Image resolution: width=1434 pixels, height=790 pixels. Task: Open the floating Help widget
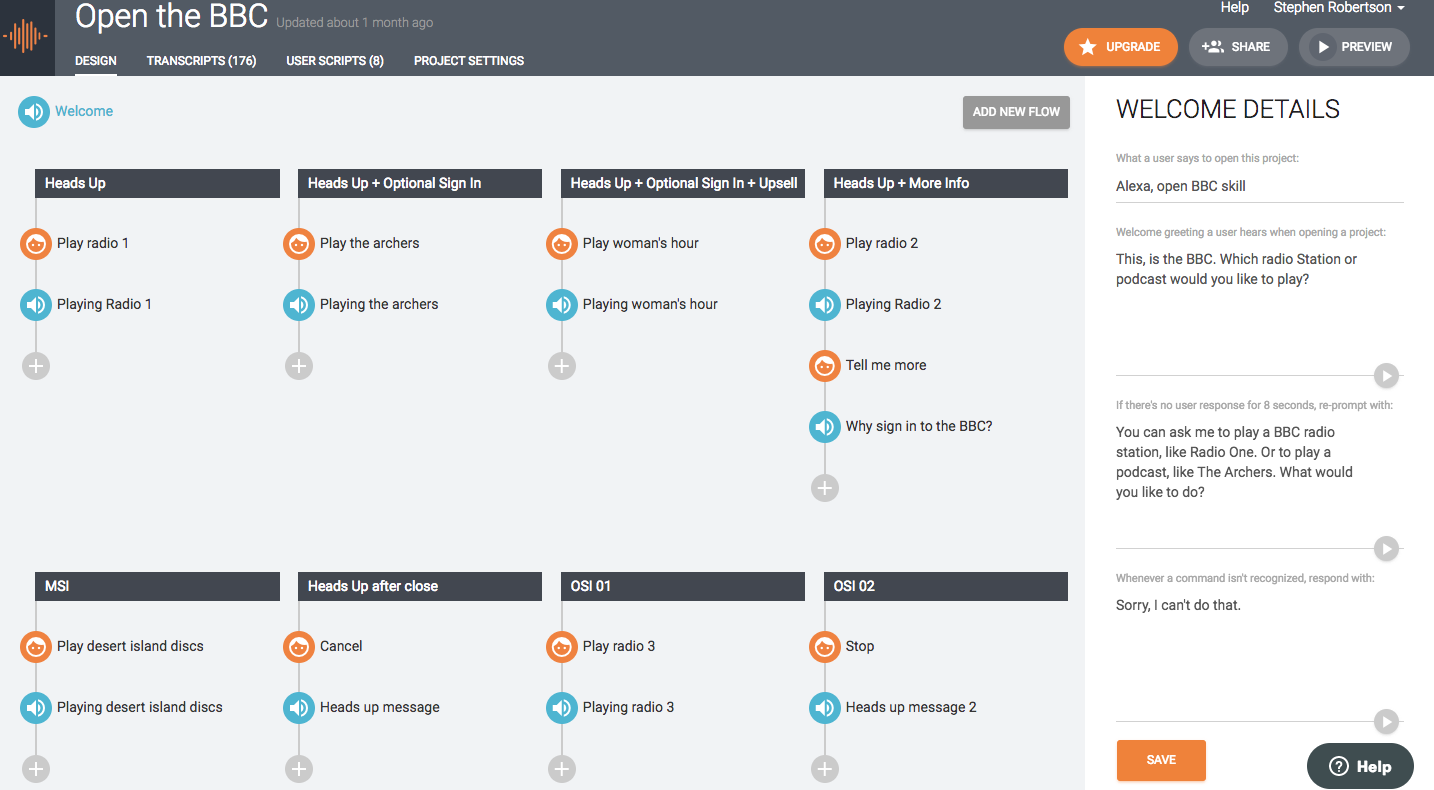coord(1360,767)
